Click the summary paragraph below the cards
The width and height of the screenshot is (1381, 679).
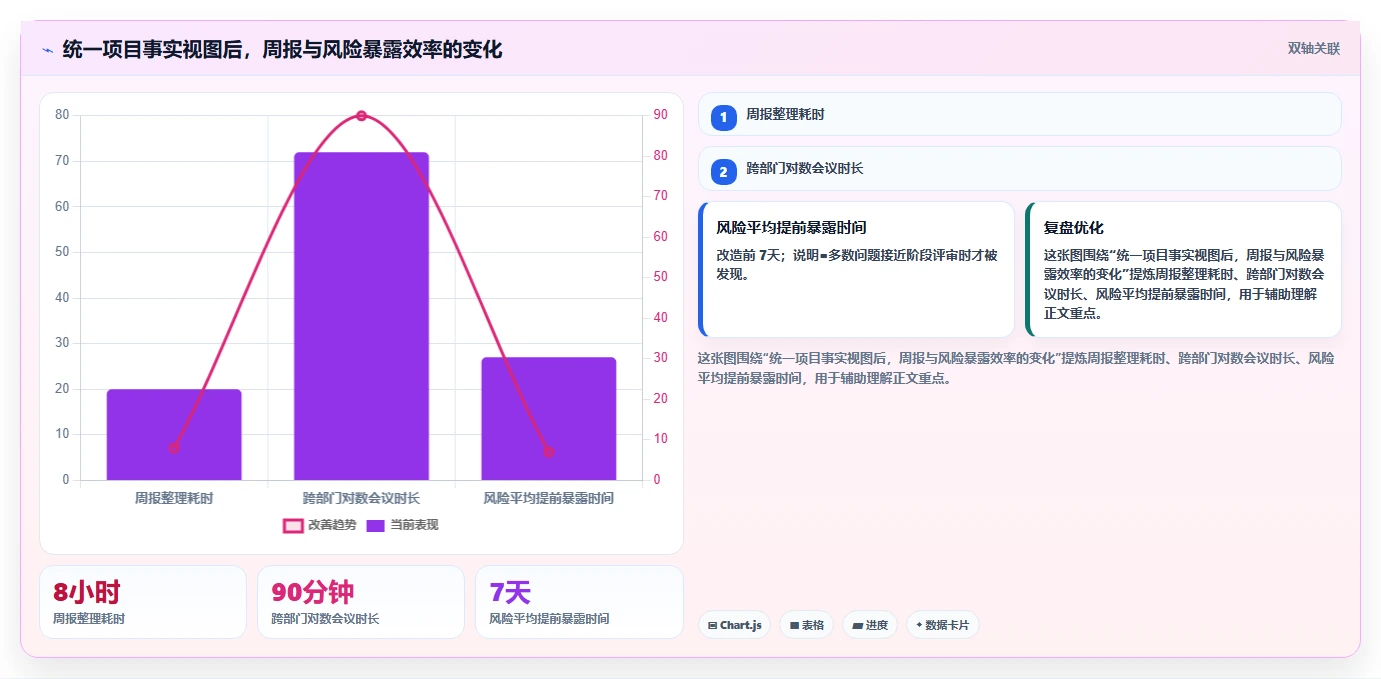pyautogui.click(x=1017, y=368)
